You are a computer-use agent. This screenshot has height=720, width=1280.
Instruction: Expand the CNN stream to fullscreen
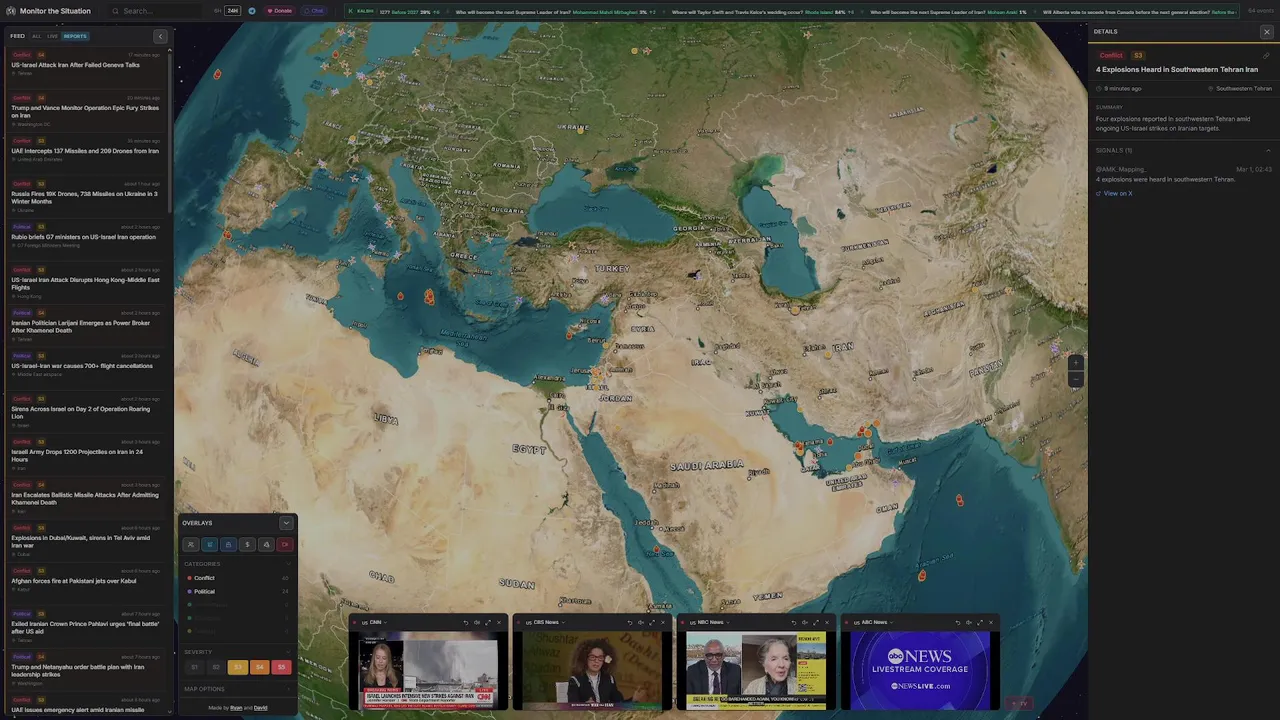[x=488, y=622]
